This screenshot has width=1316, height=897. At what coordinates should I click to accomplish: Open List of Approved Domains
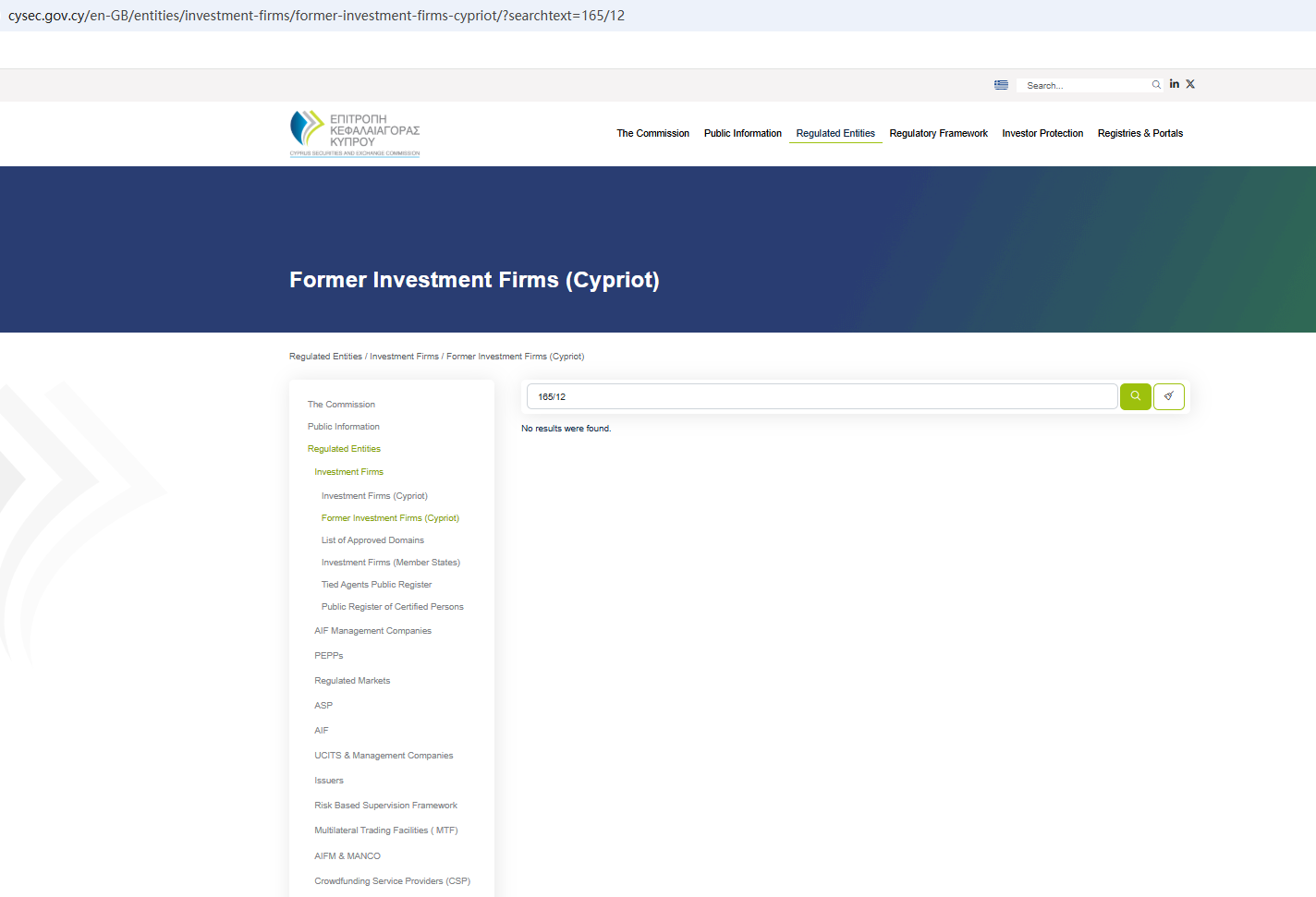372,540
